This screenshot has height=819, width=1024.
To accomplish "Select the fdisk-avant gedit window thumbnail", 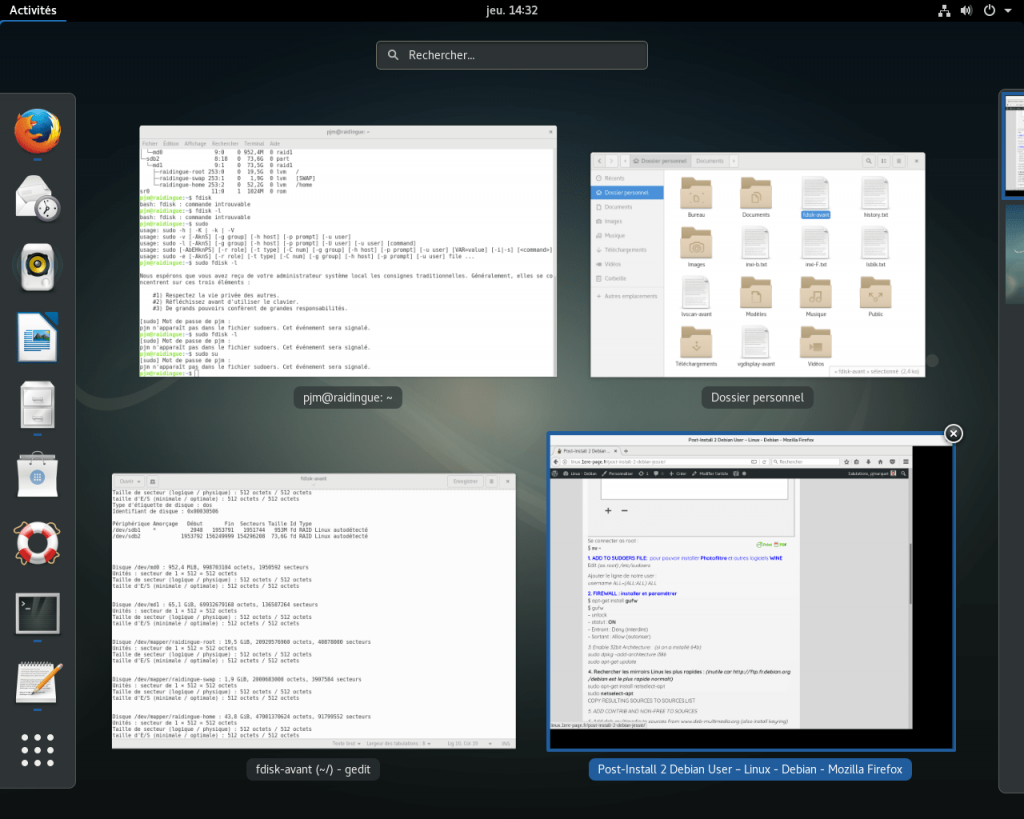I will click(x=313, y=610).
